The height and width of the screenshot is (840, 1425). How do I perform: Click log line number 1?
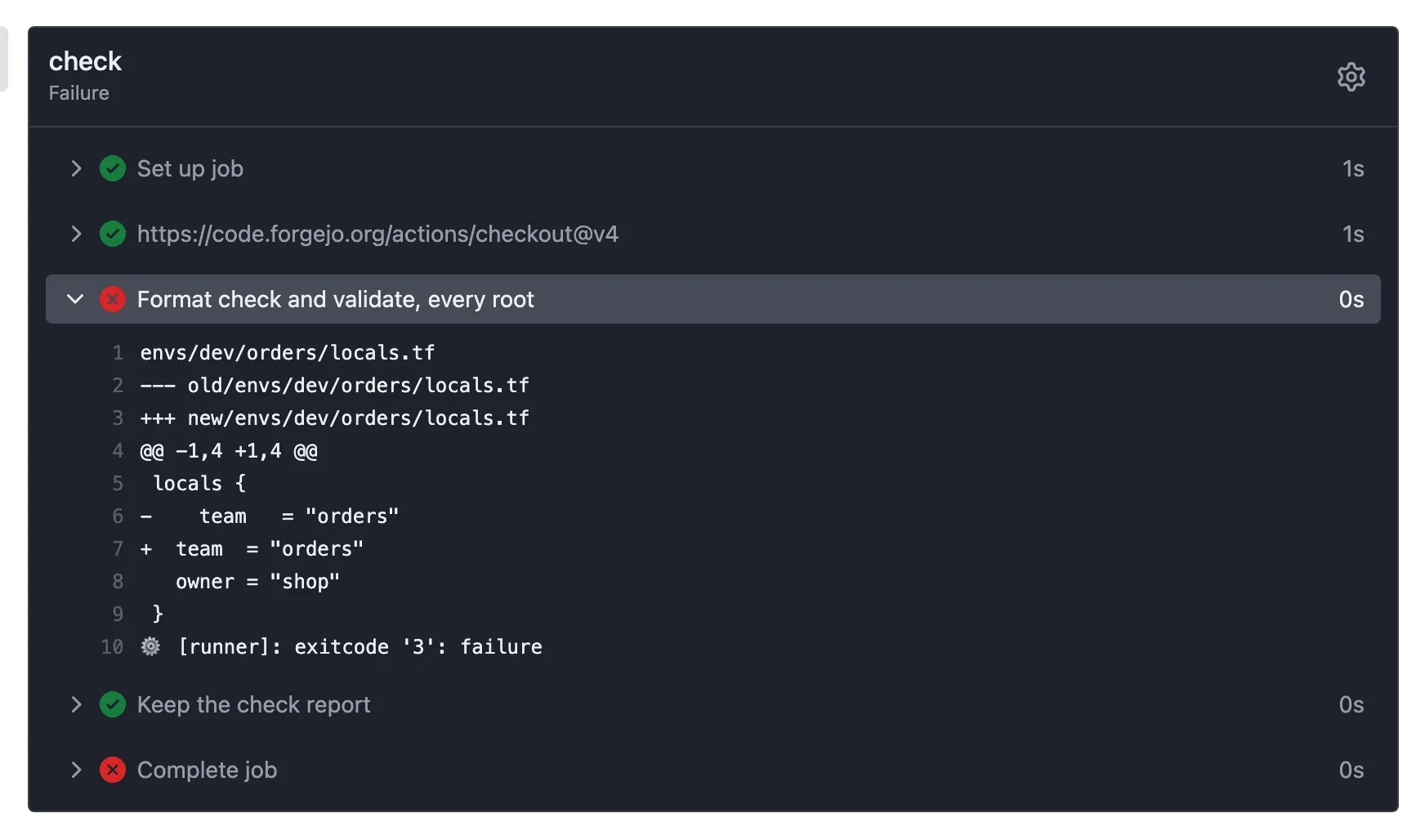tap(118, 352)
